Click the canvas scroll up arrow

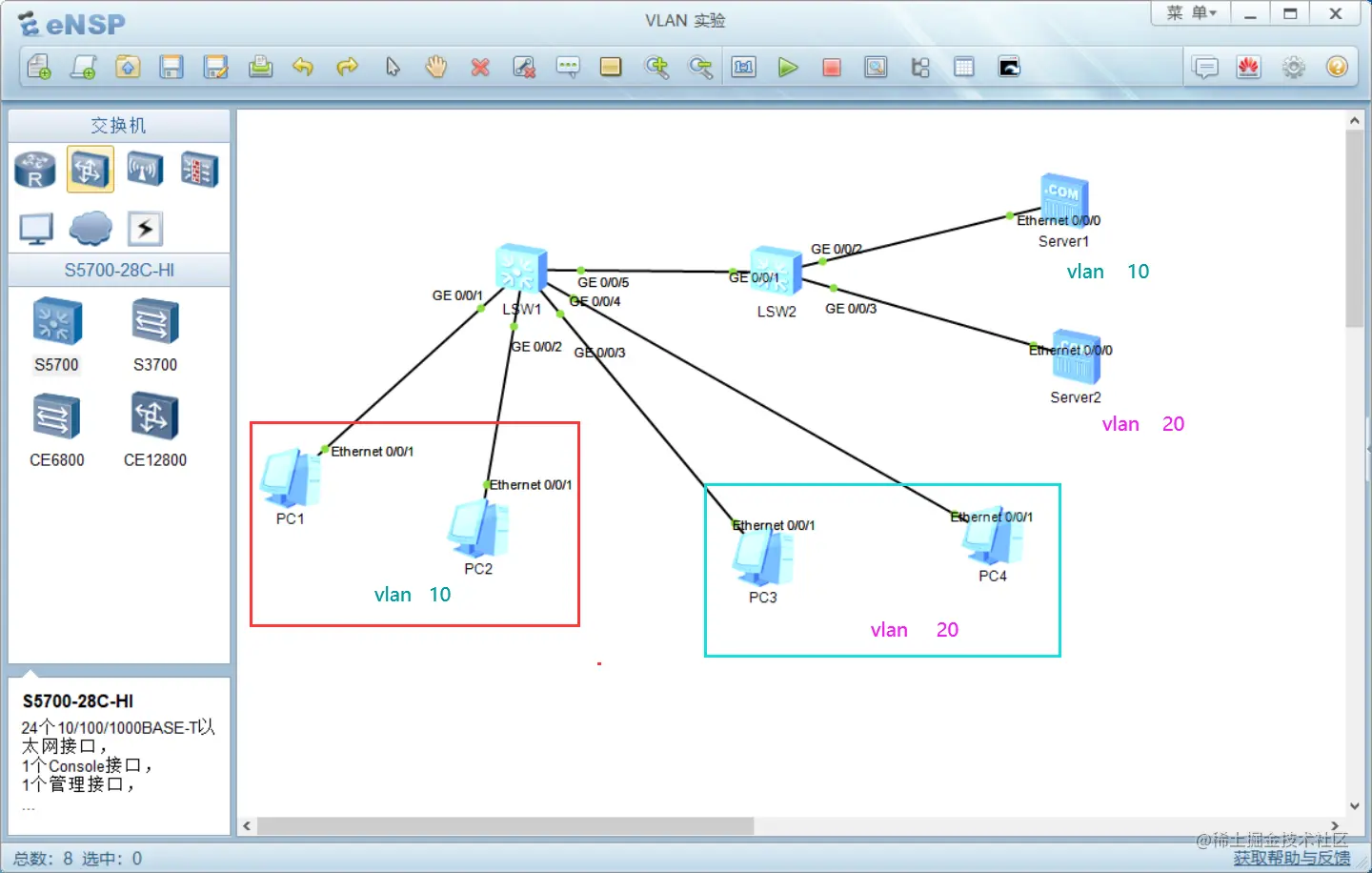tap(1355, 121)
